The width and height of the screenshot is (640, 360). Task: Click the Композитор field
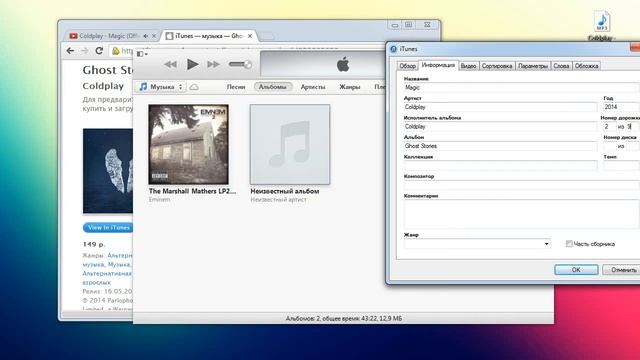click(x=521, y=185)
